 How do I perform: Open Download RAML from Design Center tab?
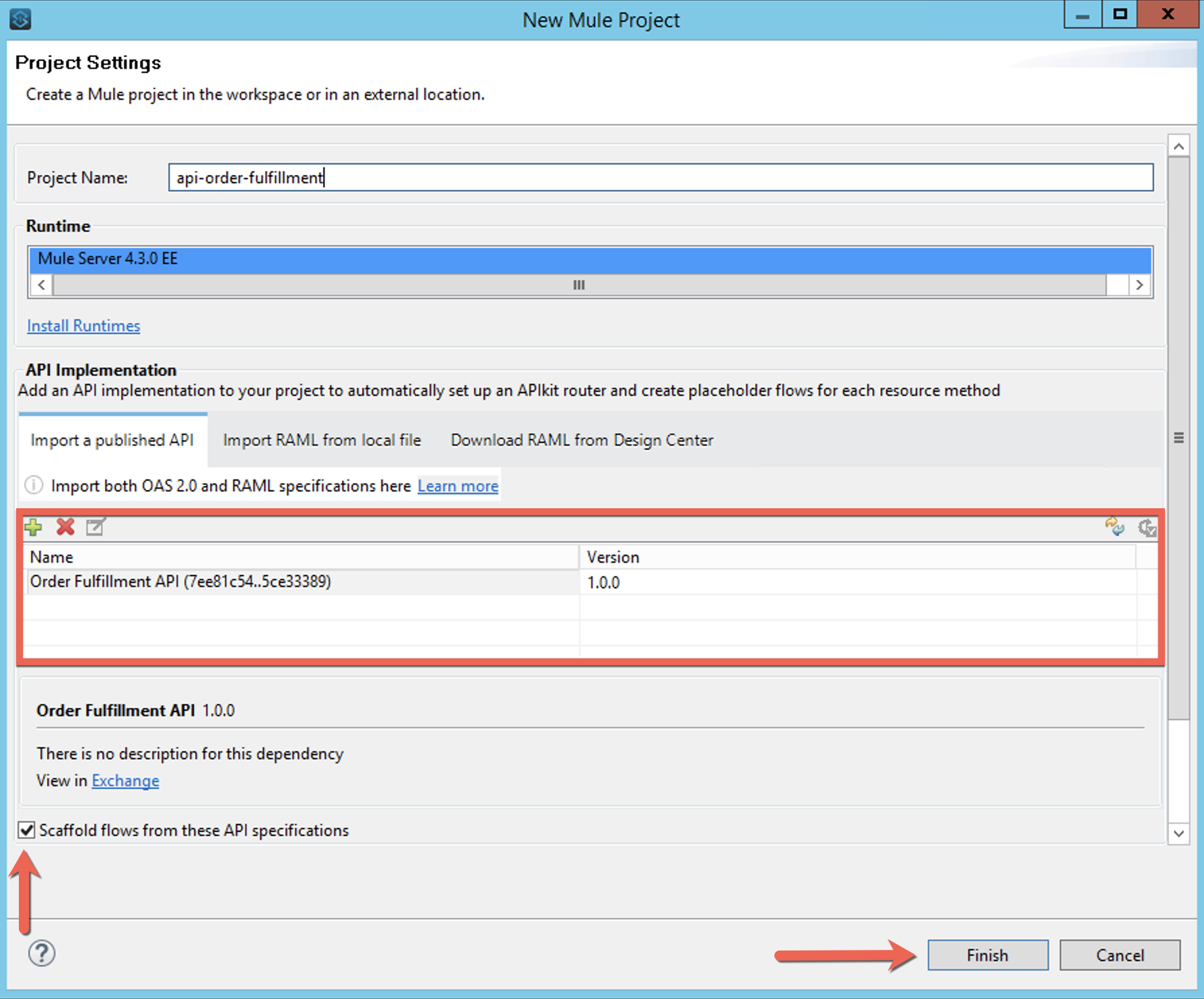tap(582, 440)
